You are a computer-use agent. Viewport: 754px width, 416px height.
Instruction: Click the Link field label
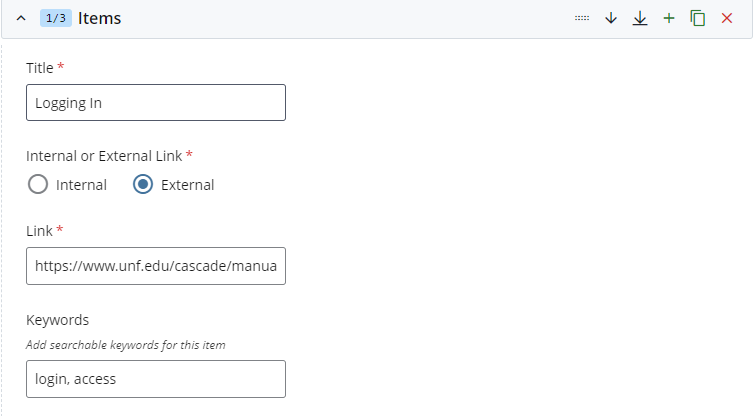tap(40, 231)
